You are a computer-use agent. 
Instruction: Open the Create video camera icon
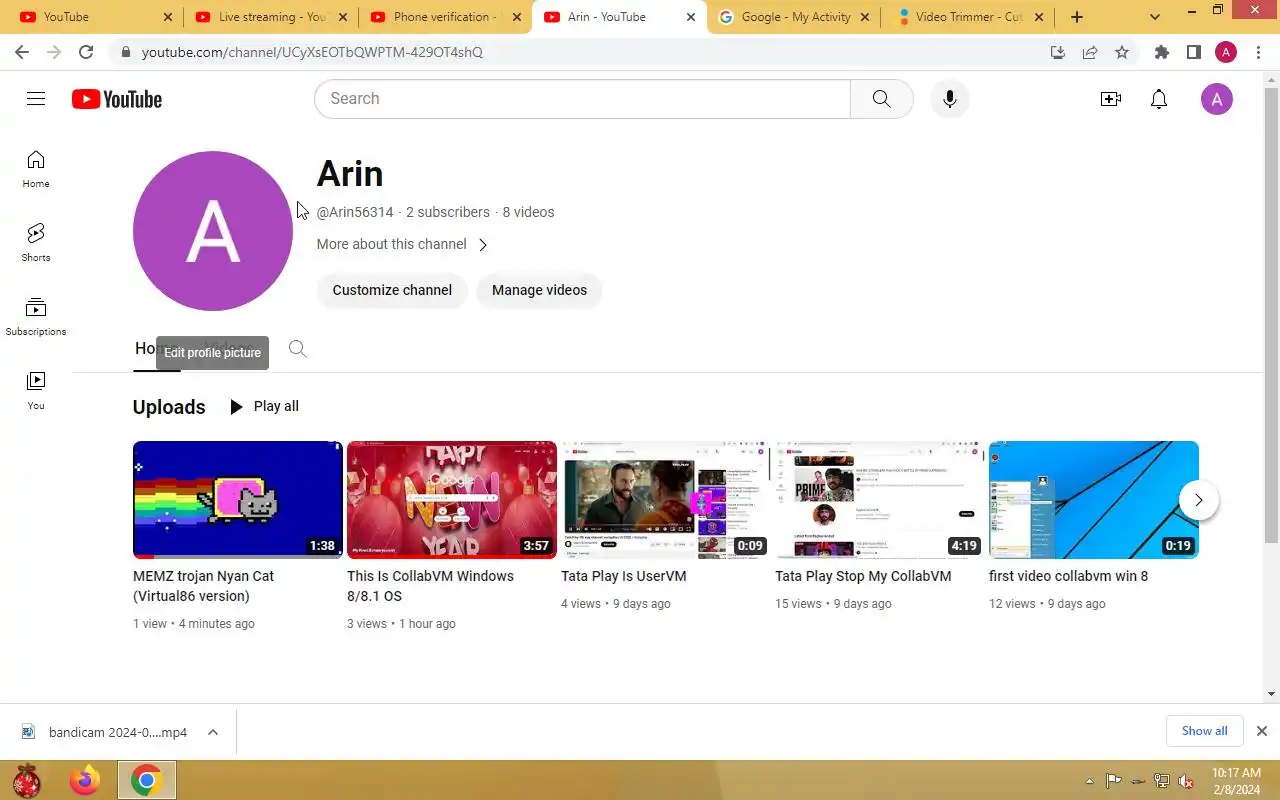(x=1110, y=99)
